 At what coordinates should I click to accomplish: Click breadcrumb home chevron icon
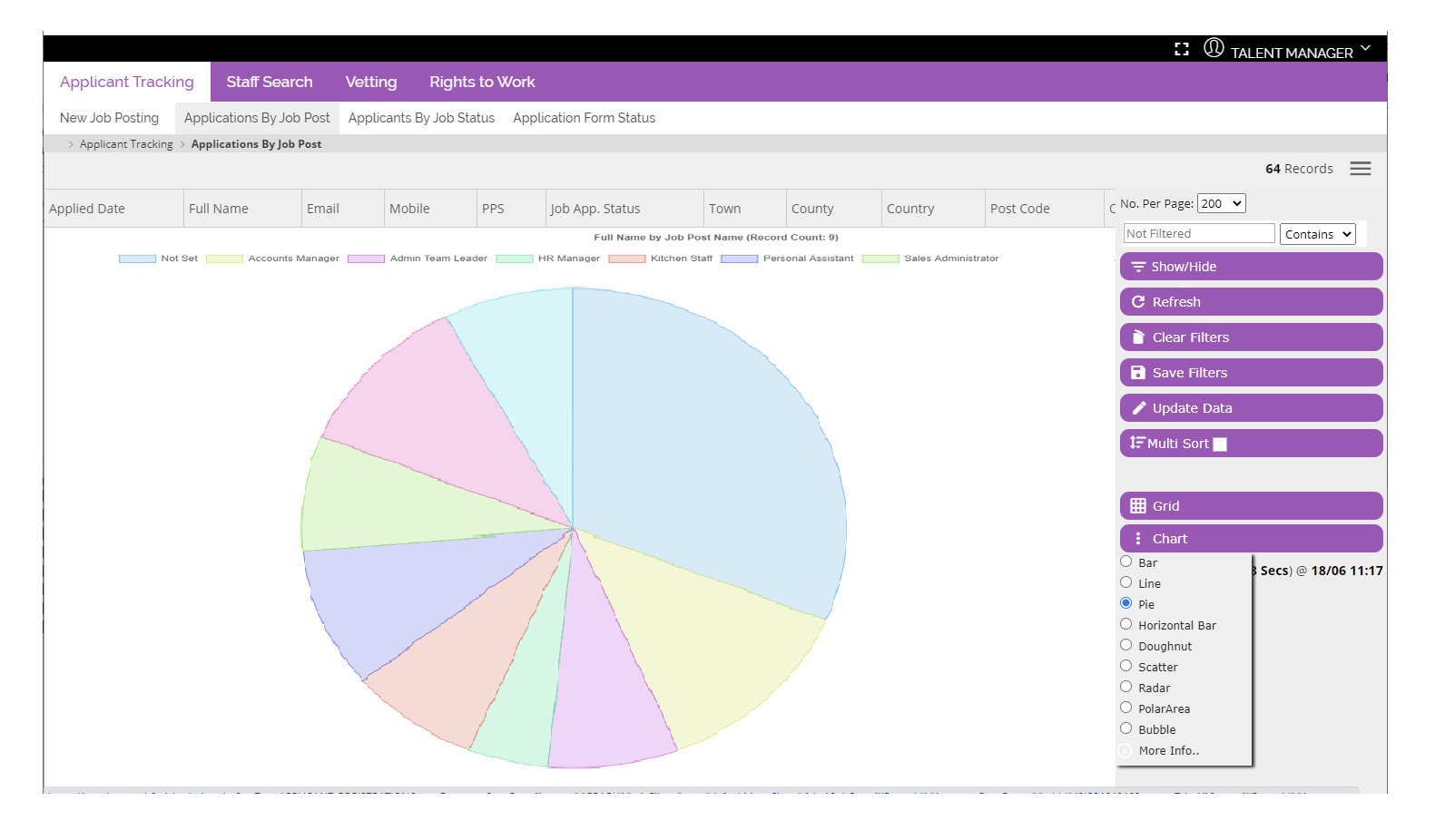click(x=71, y=144)
